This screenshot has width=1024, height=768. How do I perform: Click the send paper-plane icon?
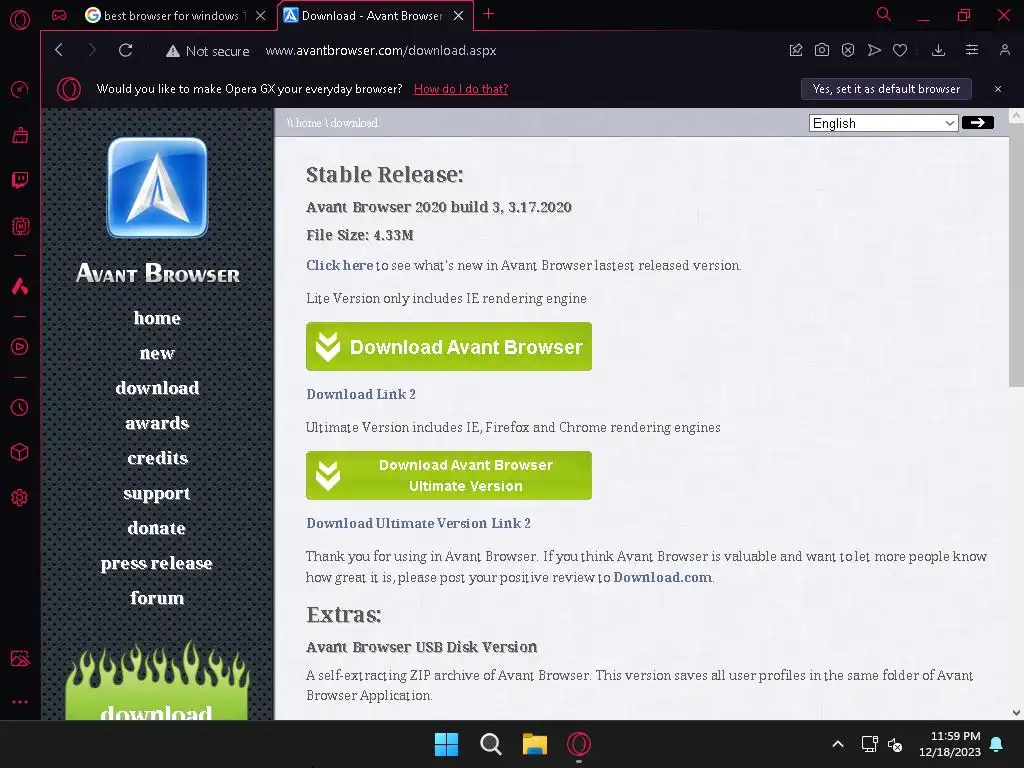pyautogui.click(x=874, y=50)
